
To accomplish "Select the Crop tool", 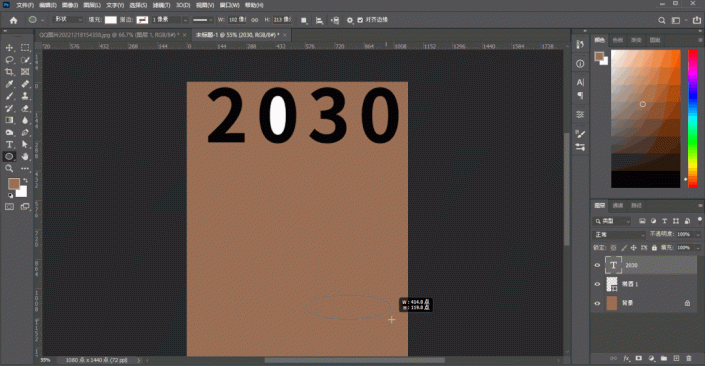I will [x=9, y=72].
